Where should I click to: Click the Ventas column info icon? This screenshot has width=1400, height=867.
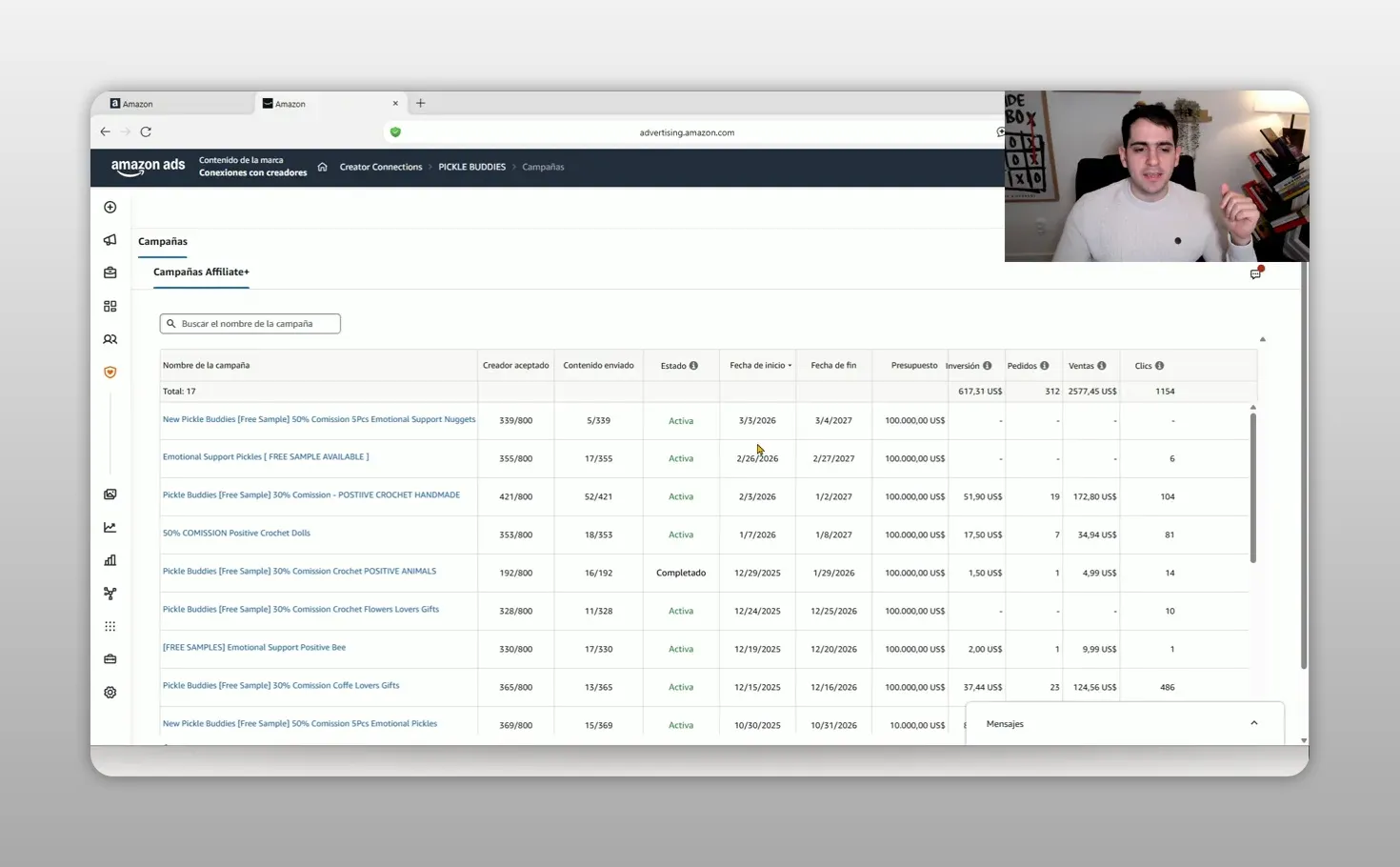(x=1102, y=366)
